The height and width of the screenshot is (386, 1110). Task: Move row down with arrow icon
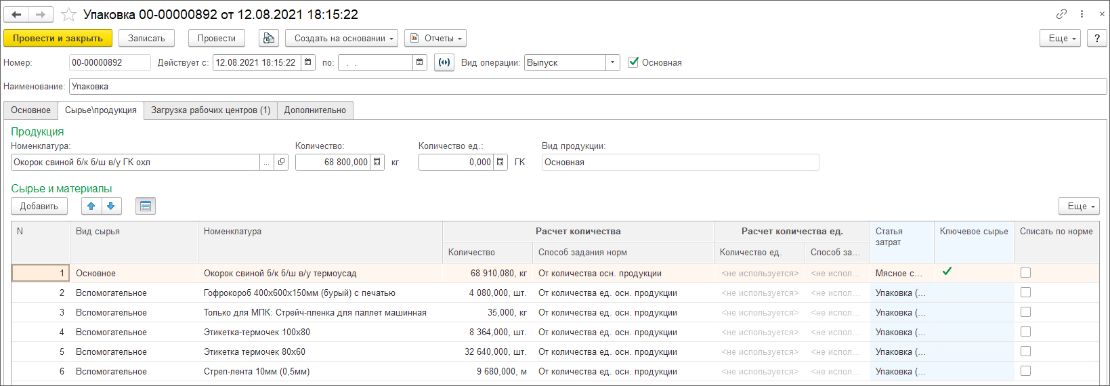pos(111,206)
